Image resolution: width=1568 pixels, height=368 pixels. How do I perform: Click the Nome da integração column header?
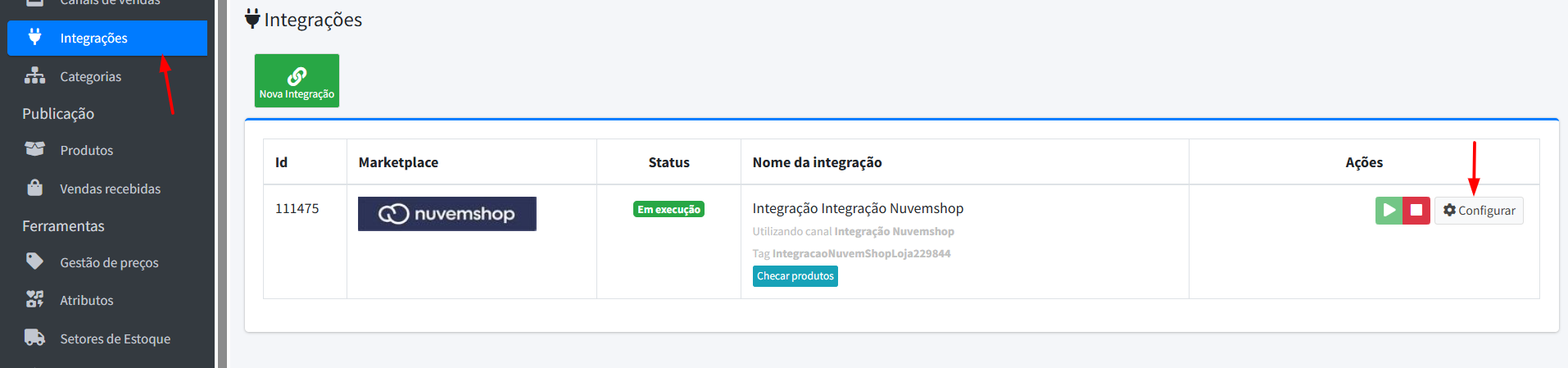pos(817,162)
